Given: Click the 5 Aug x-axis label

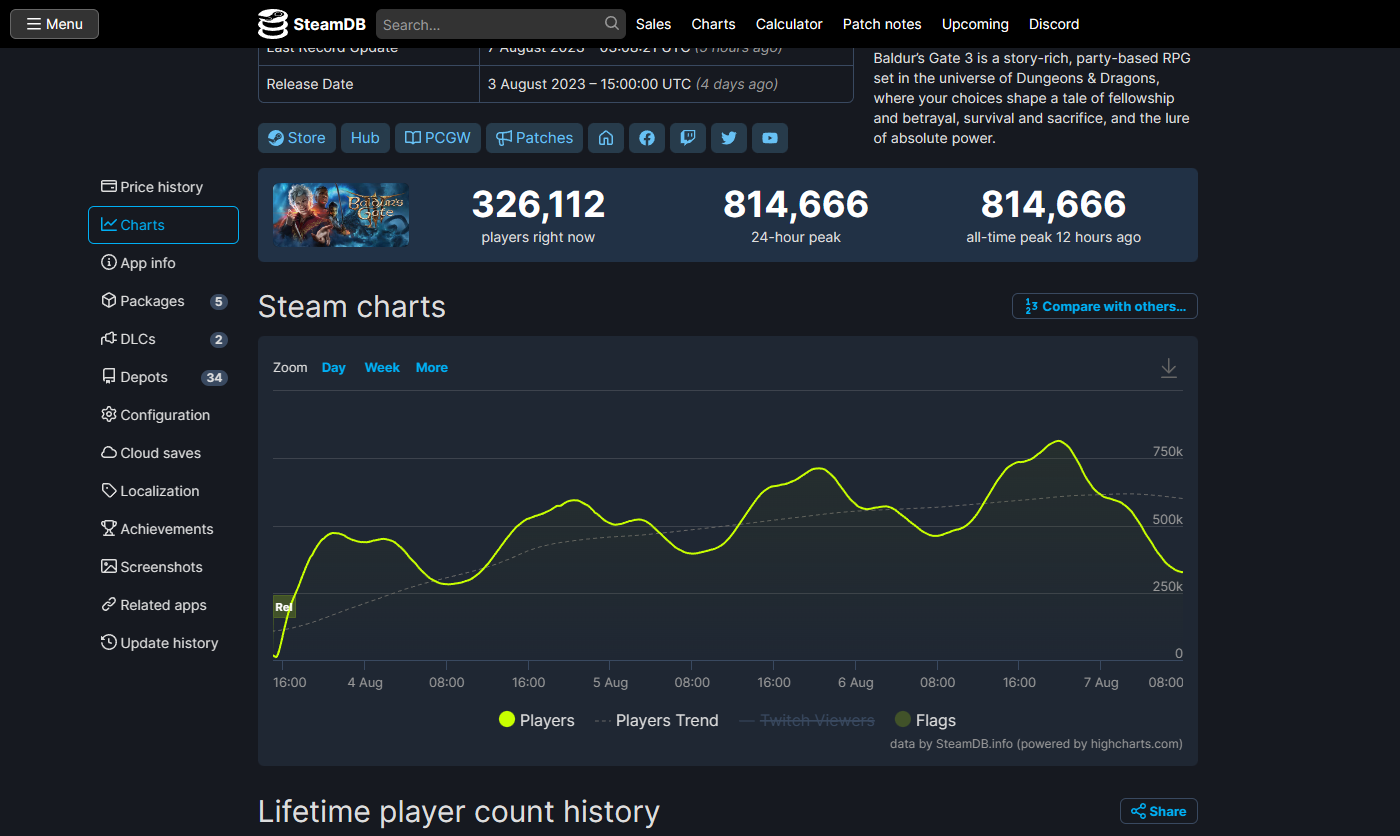Looking at the screenshot, I should (x=610, y=683).
